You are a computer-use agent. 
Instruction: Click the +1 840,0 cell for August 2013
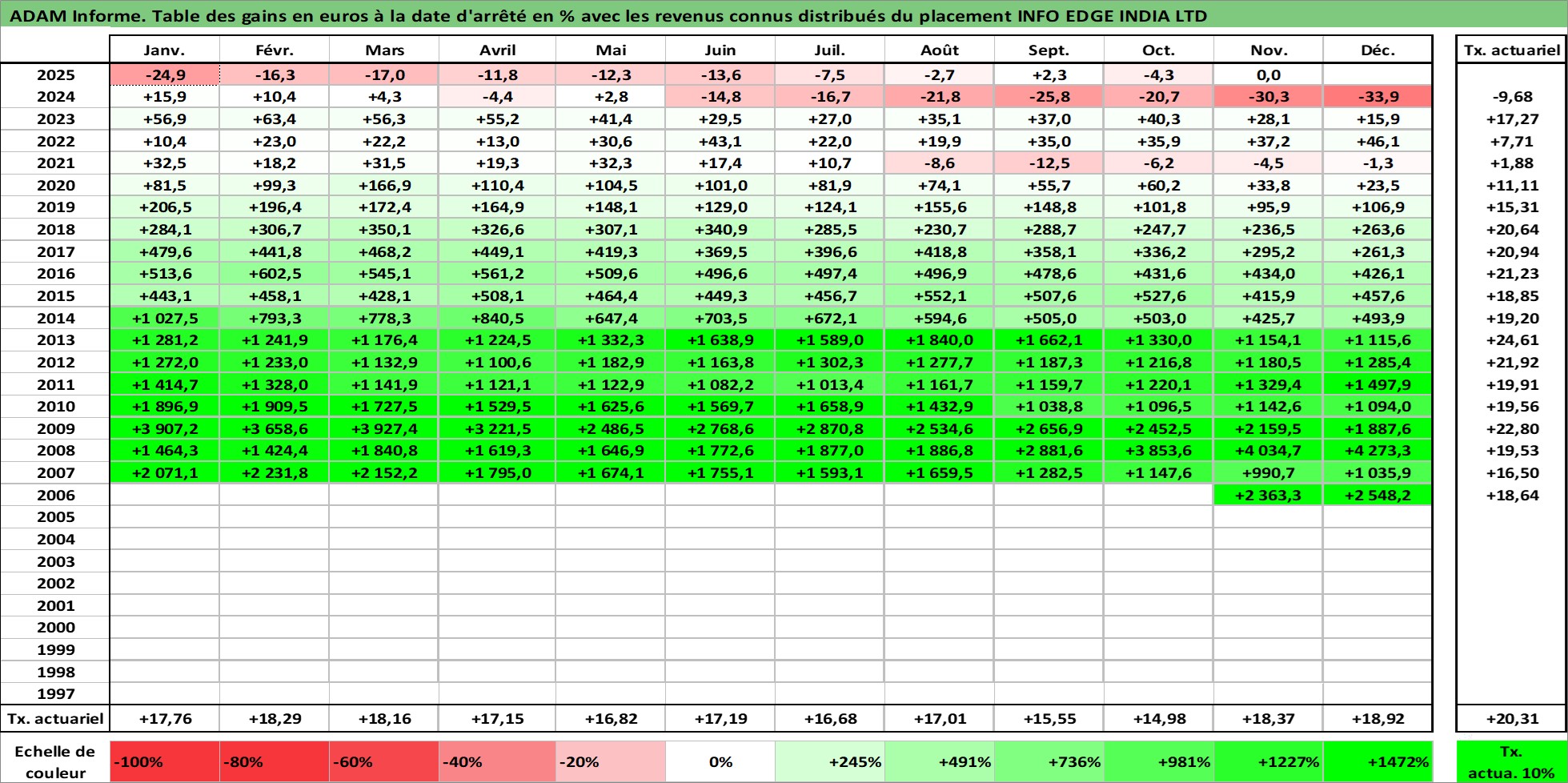pos(940,340)
